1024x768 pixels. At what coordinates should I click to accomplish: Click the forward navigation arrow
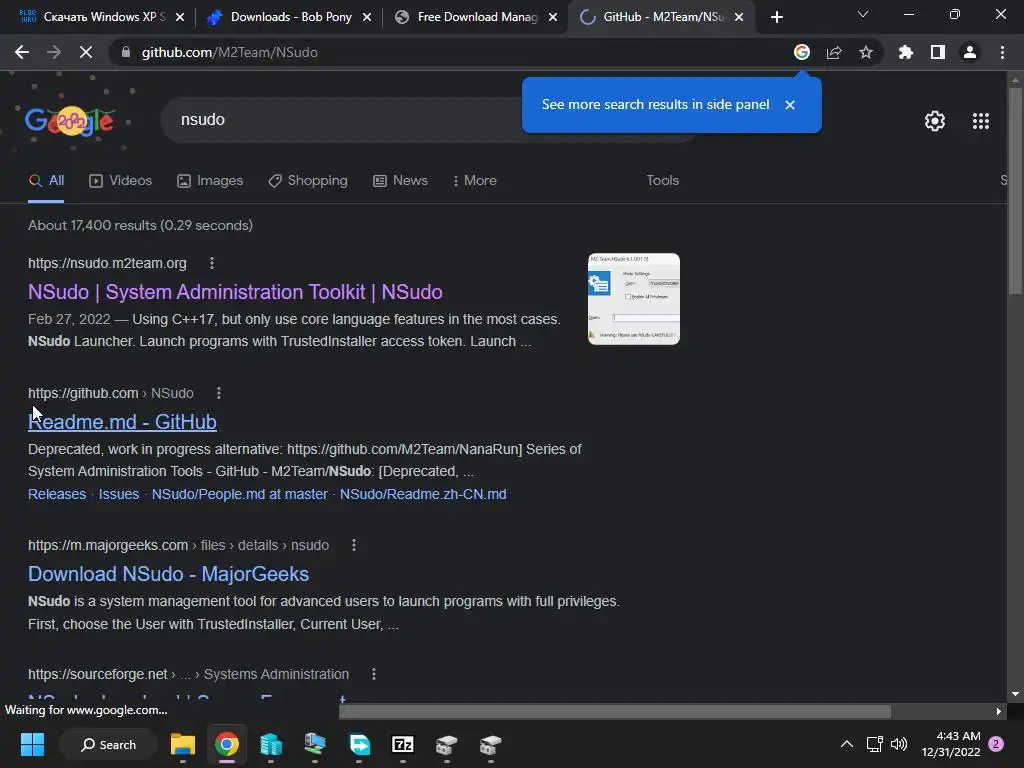click(54, 52)
